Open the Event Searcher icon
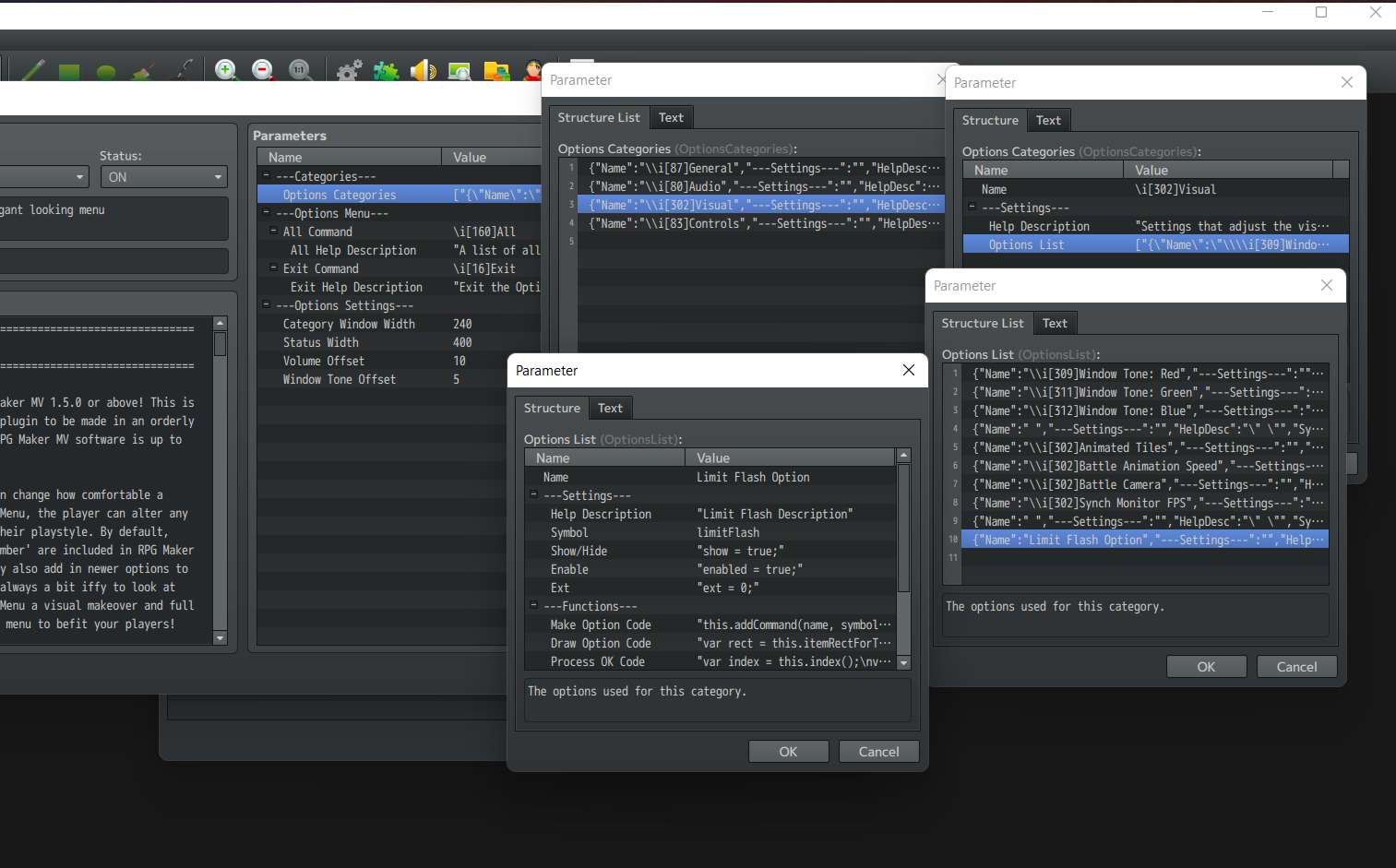This screenshot has width=1396, height=868. [459, 70]
